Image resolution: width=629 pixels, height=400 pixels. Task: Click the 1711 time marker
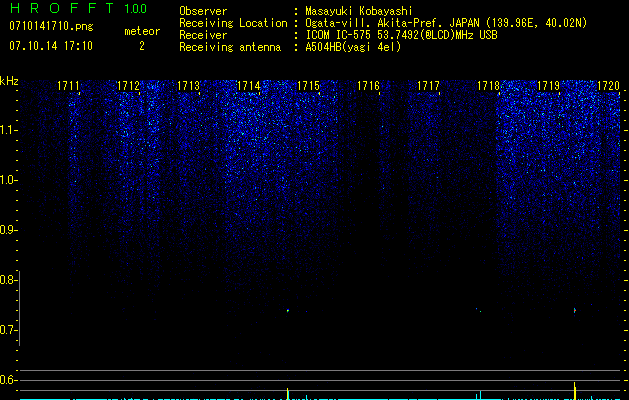point(68,86)
